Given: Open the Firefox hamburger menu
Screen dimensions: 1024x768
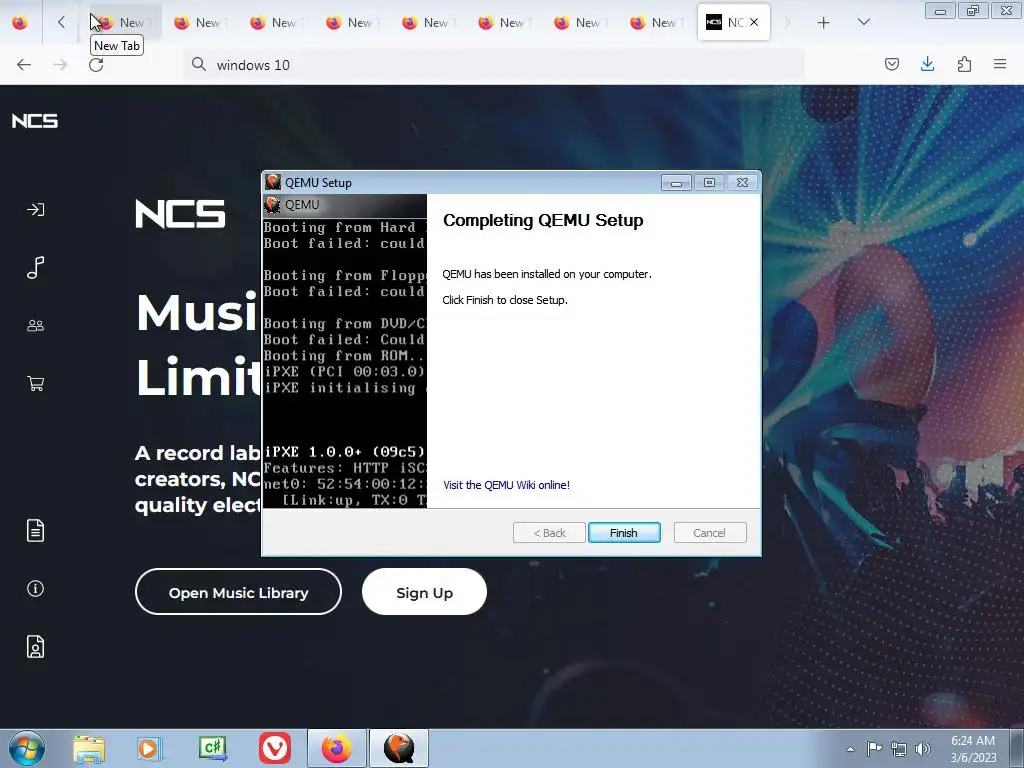Looking at the screenshot, I should [x=1000, y=64].
